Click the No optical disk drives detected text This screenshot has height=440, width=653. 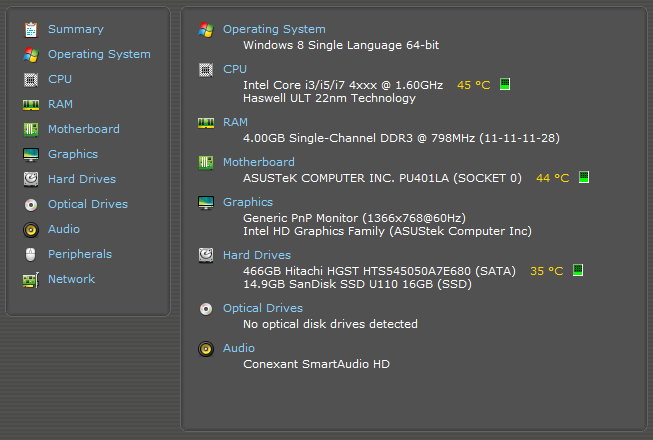[330, 324]
